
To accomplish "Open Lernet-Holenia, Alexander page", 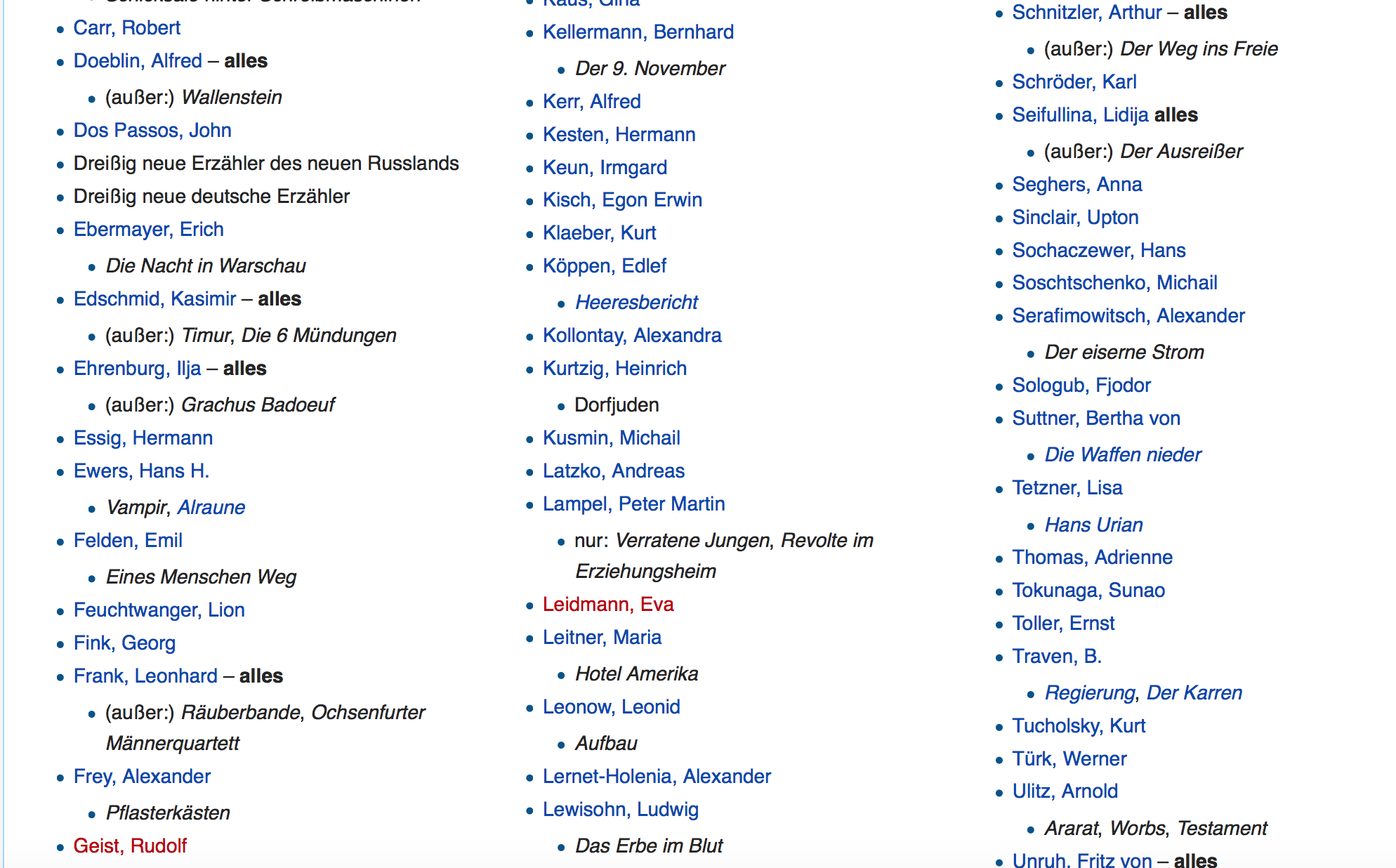I will [656, 777].
